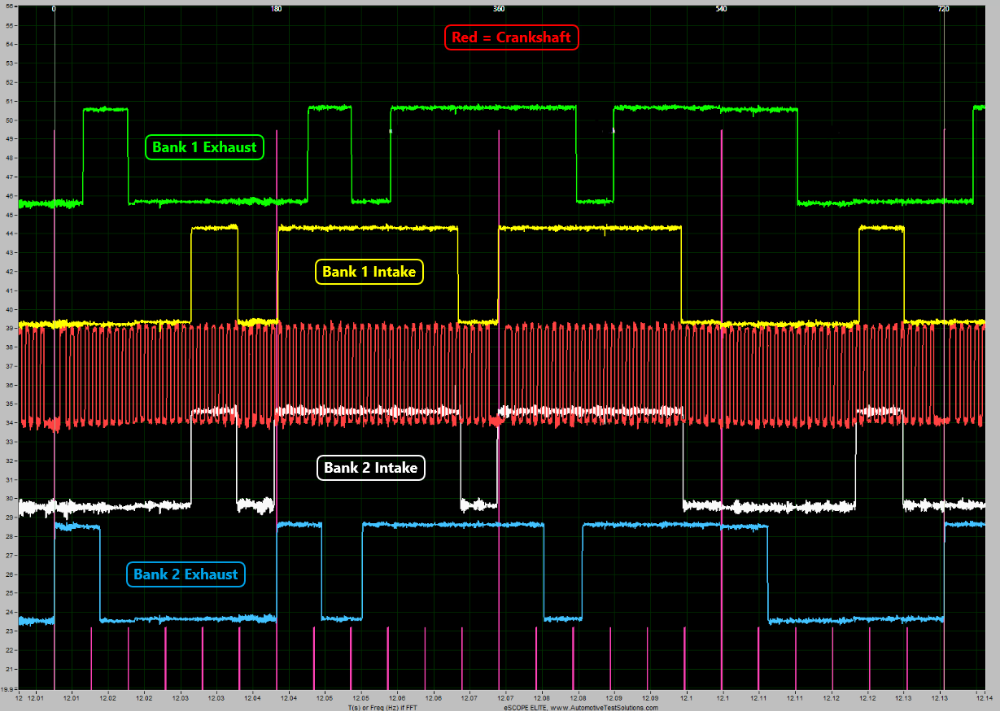This screenshot has height=711, width=1000.
Task: Click the 'Red = Crankshaft' legend label
Action: tap(512, 38)
